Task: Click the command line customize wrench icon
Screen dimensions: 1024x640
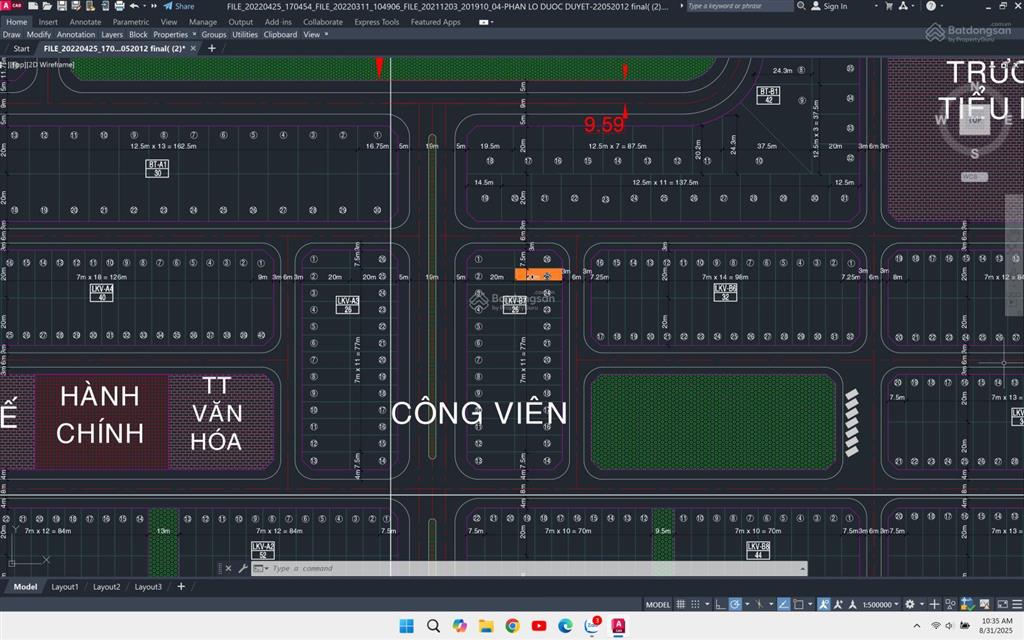Action: [x=242, y=568]
